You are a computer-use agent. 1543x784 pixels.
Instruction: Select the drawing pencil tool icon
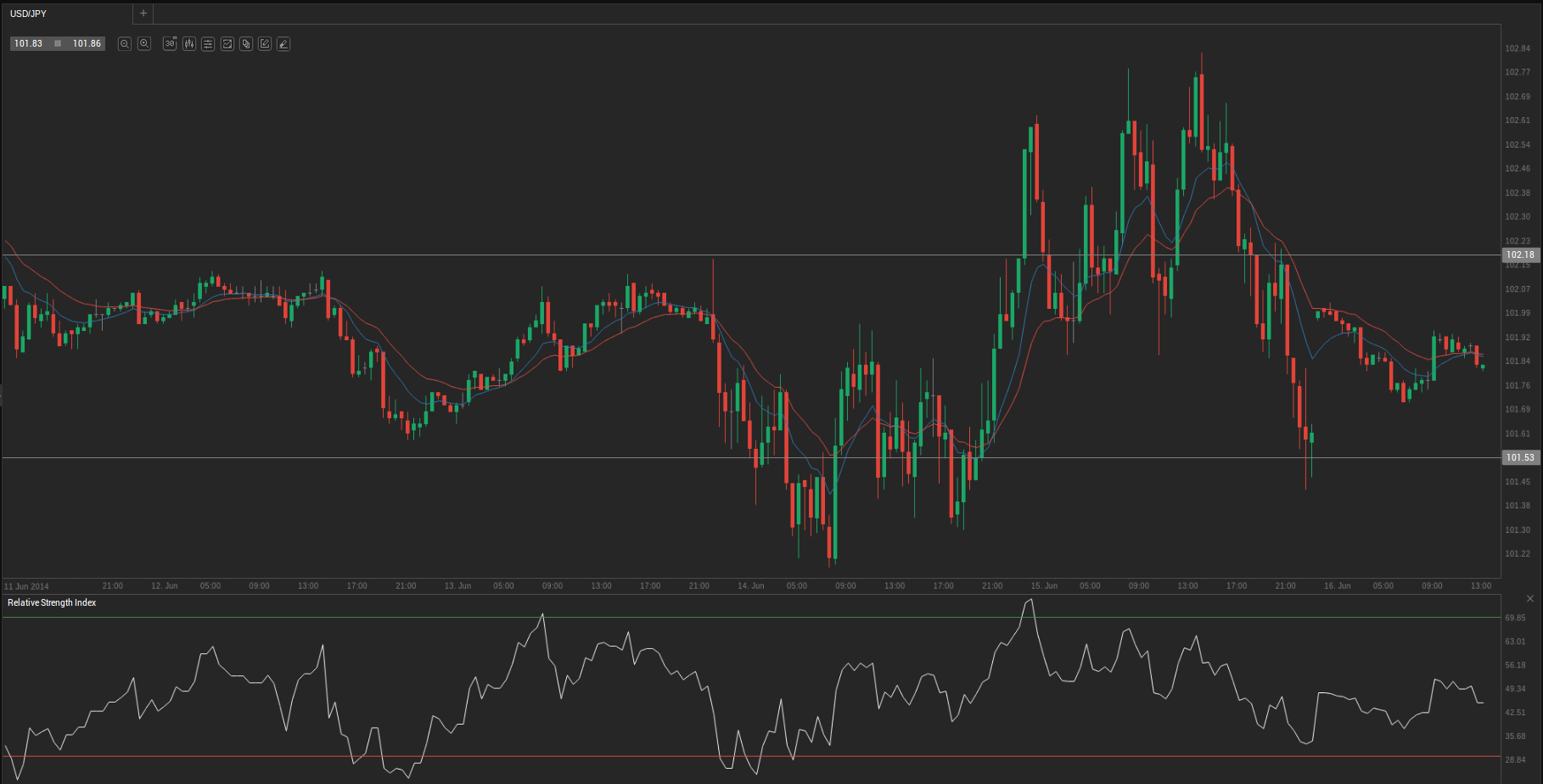(283, 44)
